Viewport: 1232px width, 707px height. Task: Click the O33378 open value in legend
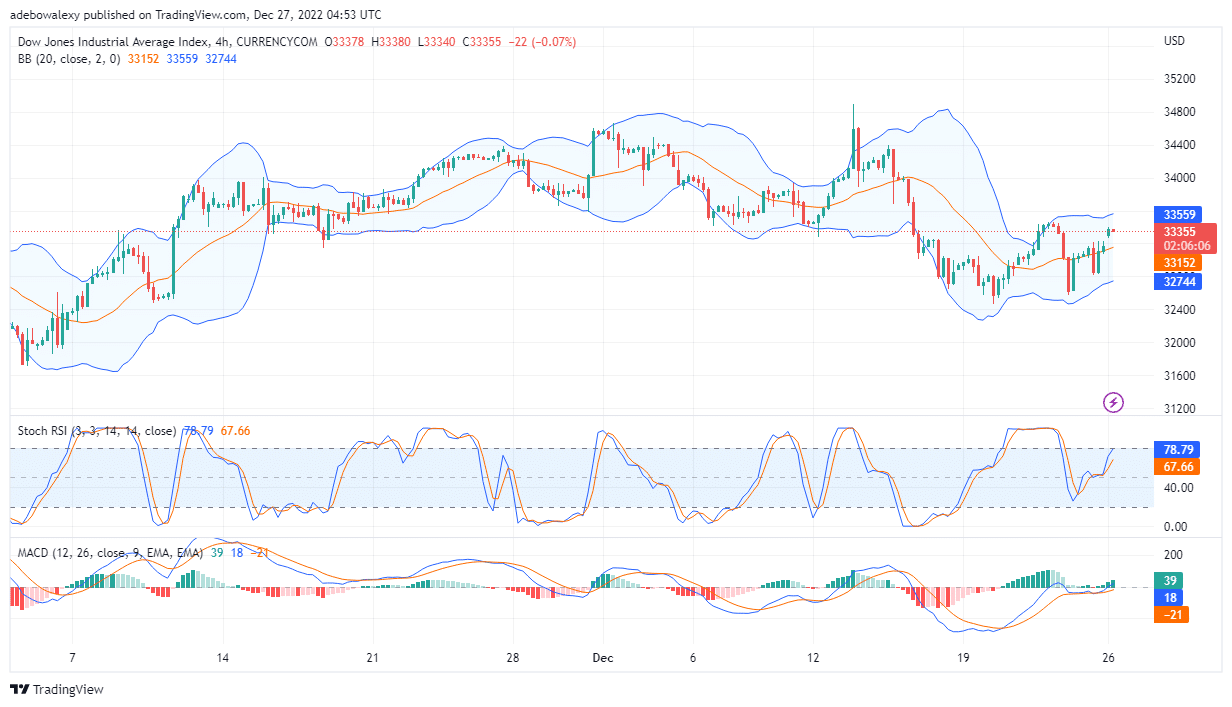[x=345, y=41]
